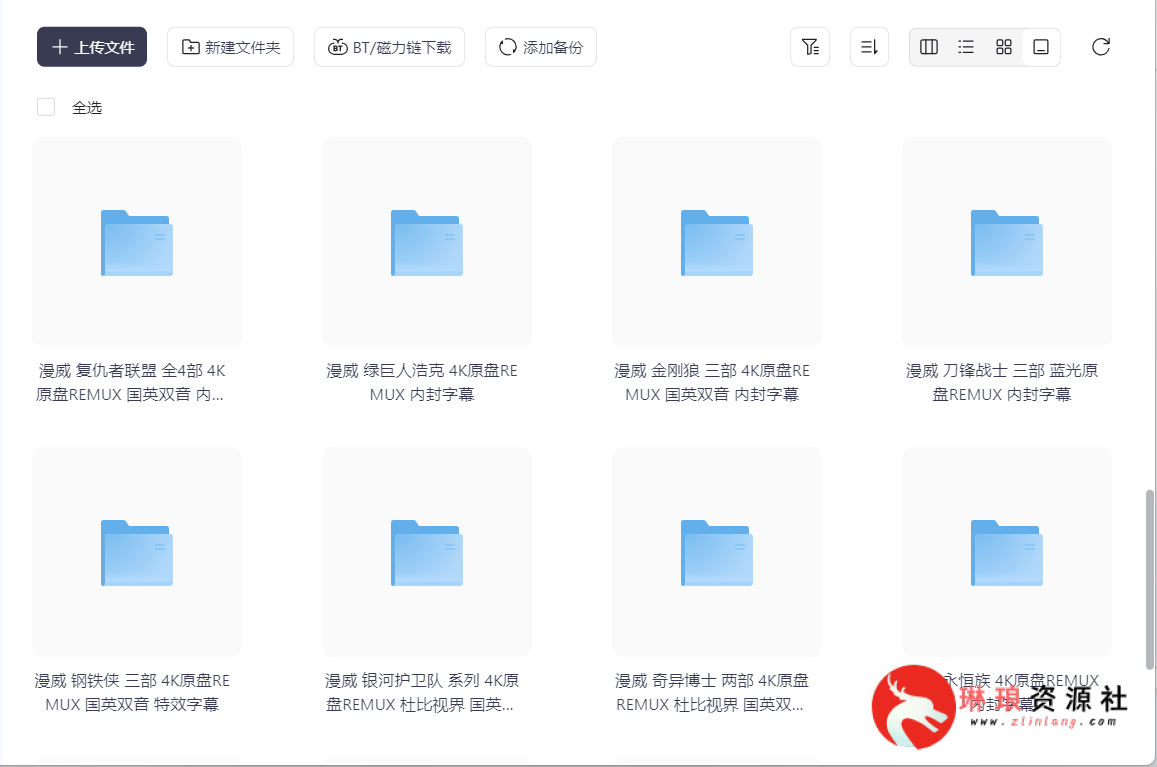Select the label 漫威 奇异博士 两部 4K原盘
1157x767 pixels.
click(712, 681)
